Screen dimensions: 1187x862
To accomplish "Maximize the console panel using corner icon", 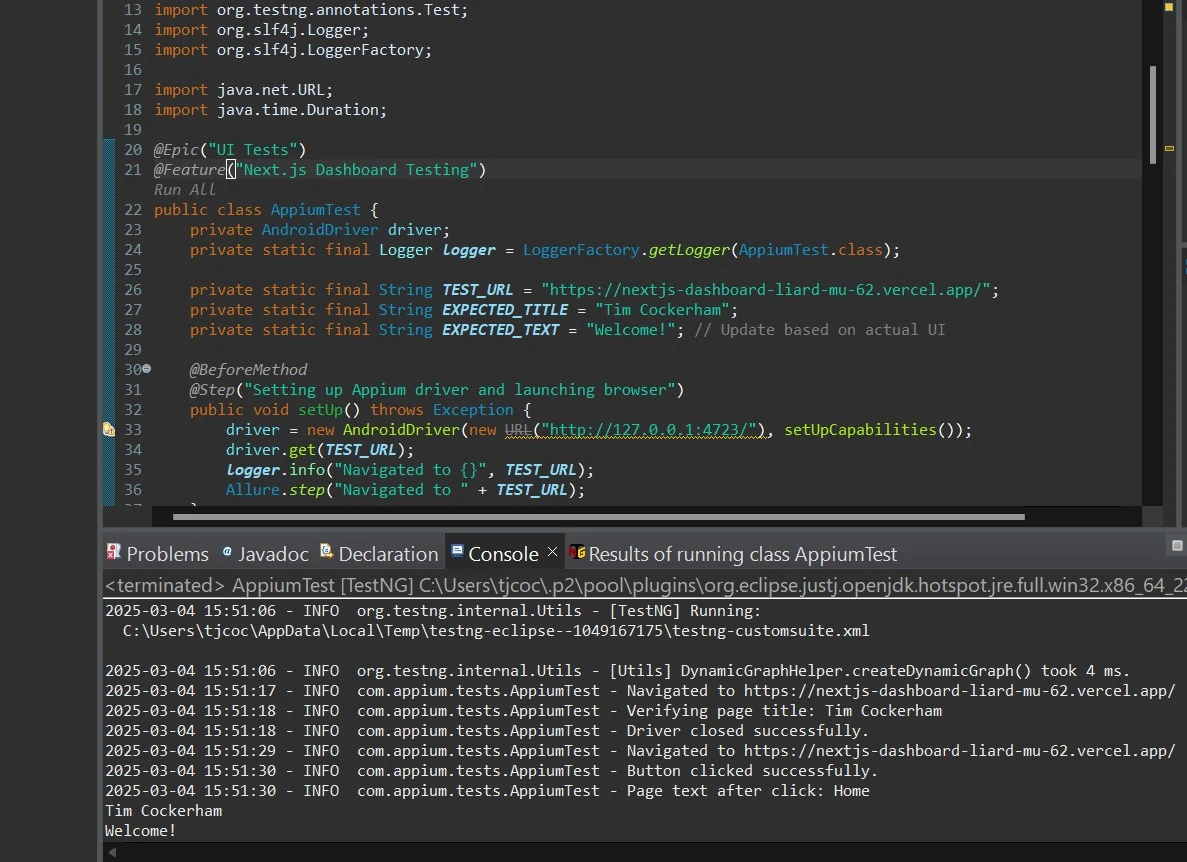I will click(x=1177, y=546).
